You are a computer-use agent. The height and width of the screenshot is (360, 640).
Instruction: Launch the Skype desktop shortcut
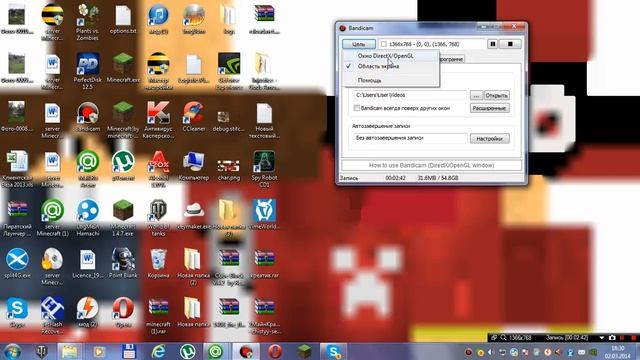tap(17, 313)
